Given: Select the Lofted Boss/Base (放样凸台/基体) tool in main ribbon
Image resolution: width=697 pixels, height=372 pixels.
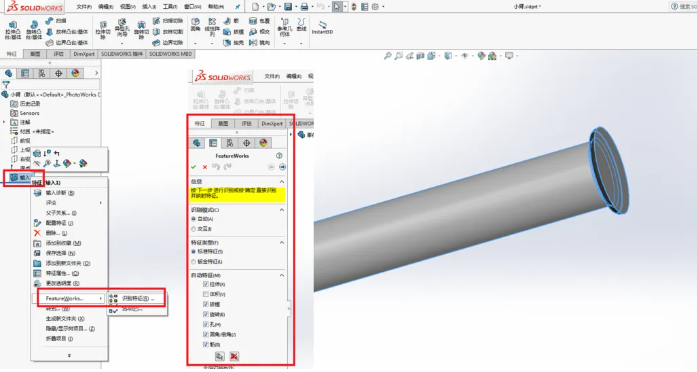Looking at the screenshot, I should pyautogui.click(x=67, y=32).
